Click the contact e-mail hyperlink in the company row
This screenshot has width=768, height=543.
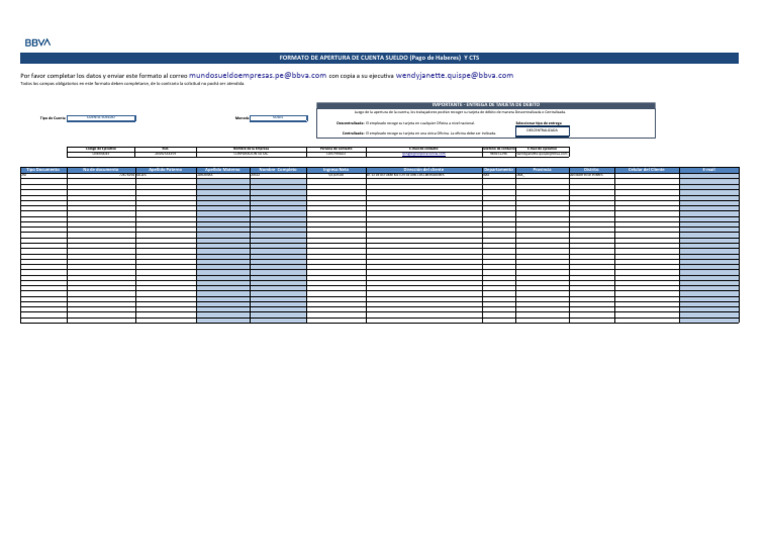pyautogui.click(x=424, y=154)
